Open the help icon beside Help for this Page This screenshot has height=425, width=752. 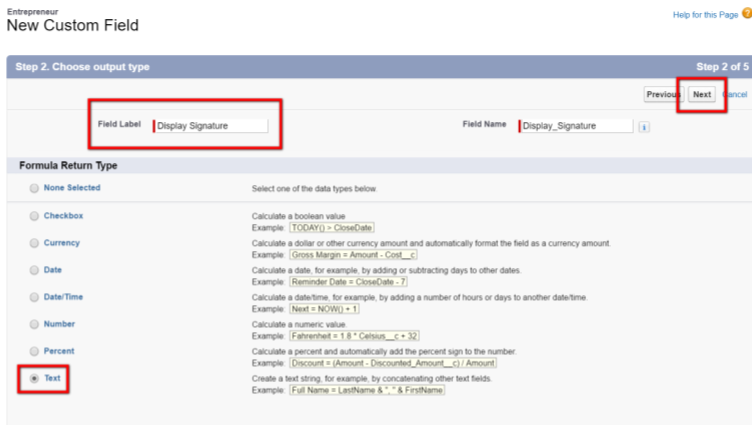click(747, 13)
